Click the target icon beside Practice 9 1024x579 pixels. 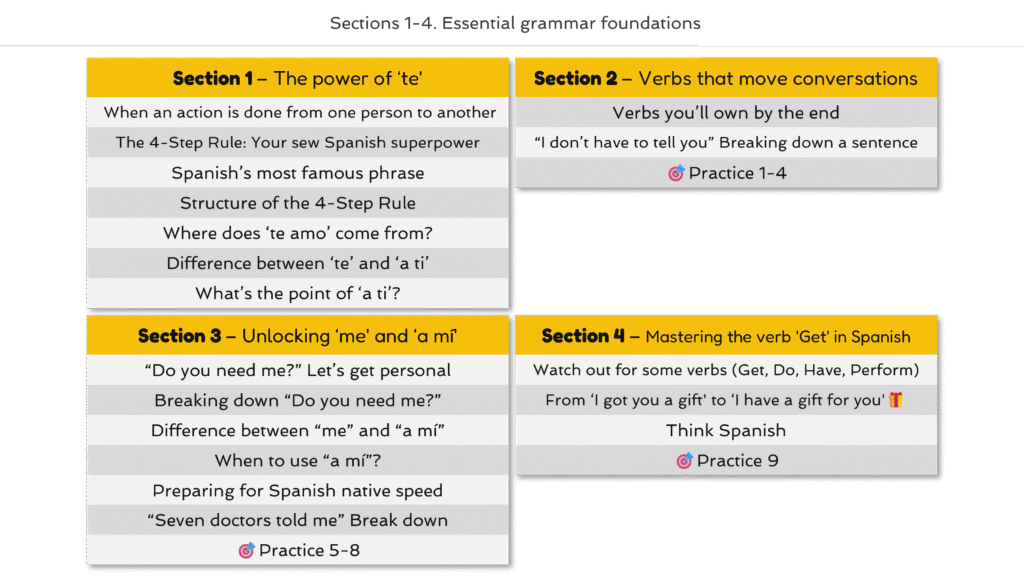[x=684, y=461]
